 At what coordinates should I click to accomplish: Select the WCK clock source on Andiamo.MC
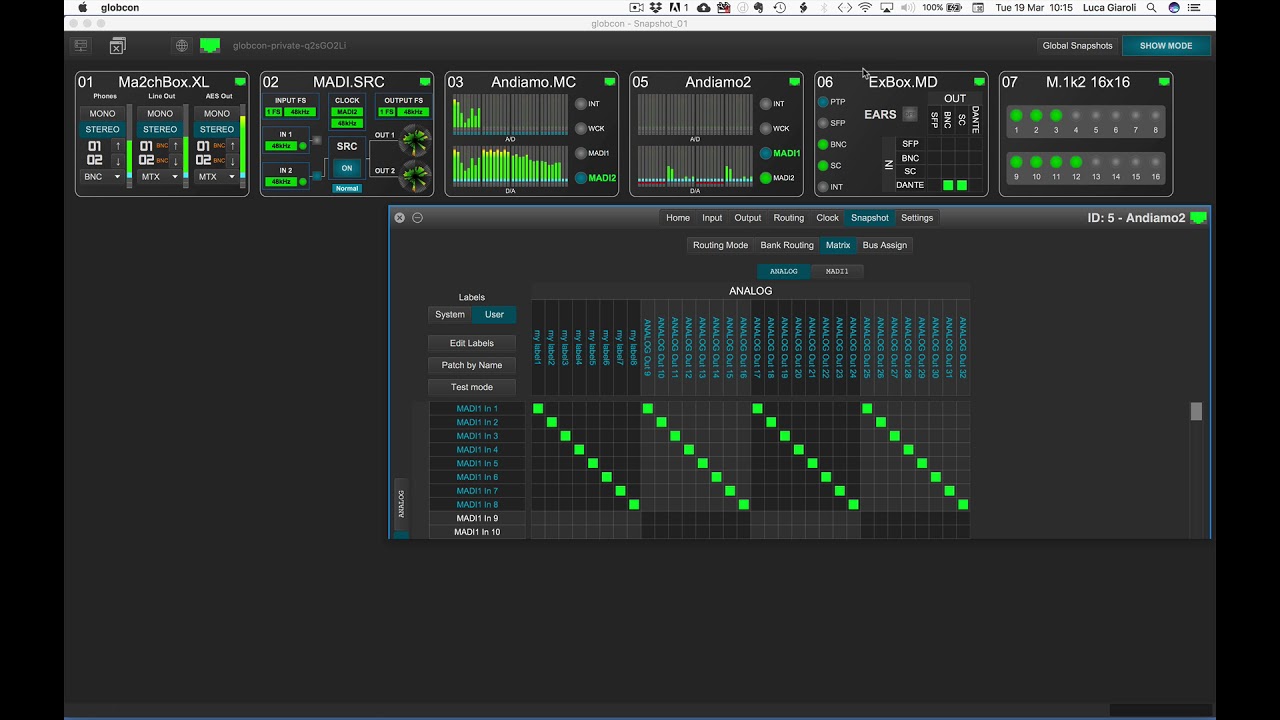tap(580, 129)
